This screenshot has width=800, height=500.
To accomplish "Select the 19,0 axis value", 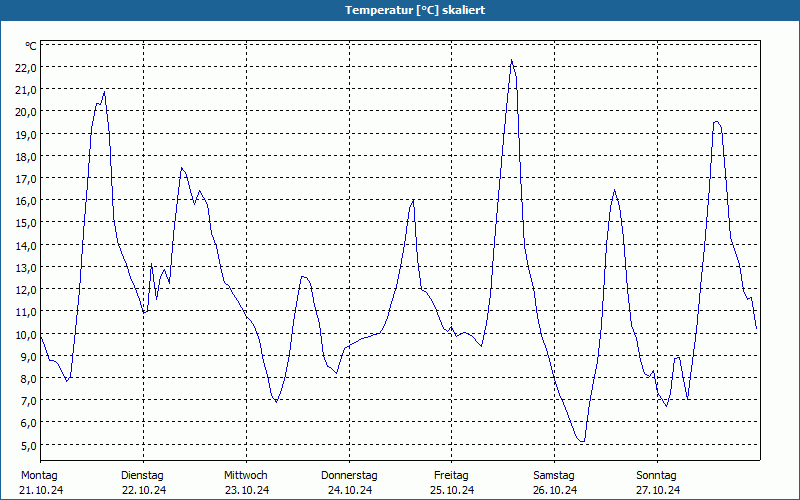I will pyautogui.click(x=26, y=135).
